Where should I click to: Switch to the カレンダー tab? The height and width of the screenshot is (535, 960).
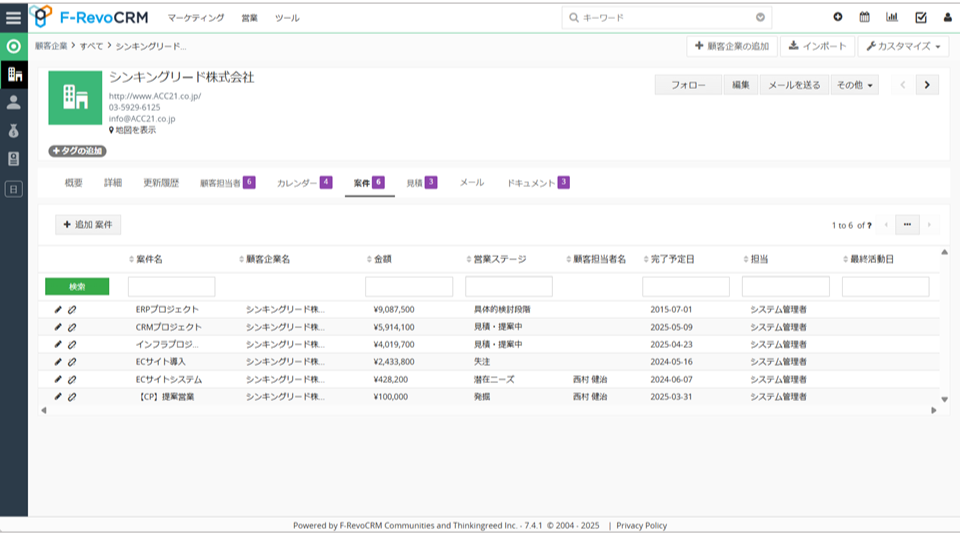pyautogui.click(x=304, y=183)
